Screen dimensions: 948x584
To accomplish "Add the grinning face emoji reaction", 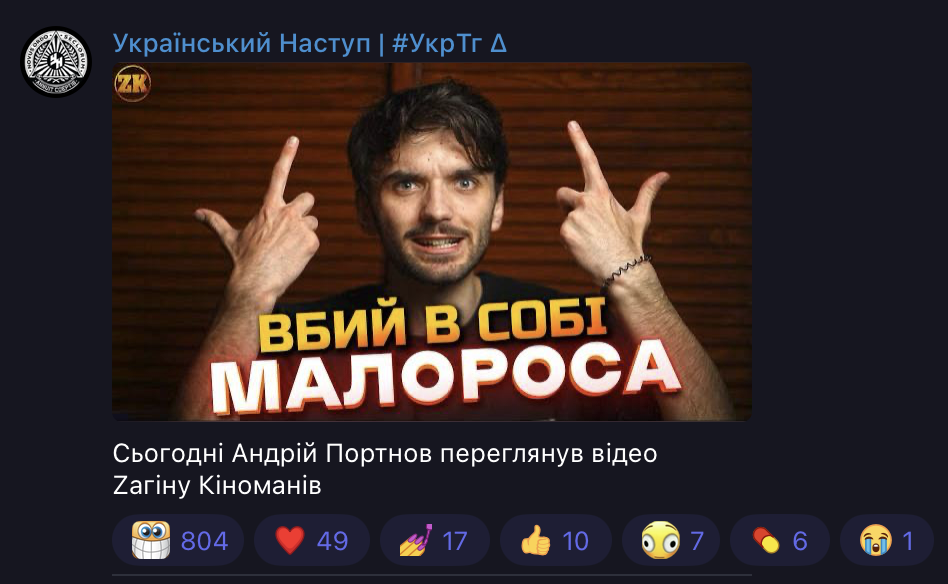I will coord(151,540).
